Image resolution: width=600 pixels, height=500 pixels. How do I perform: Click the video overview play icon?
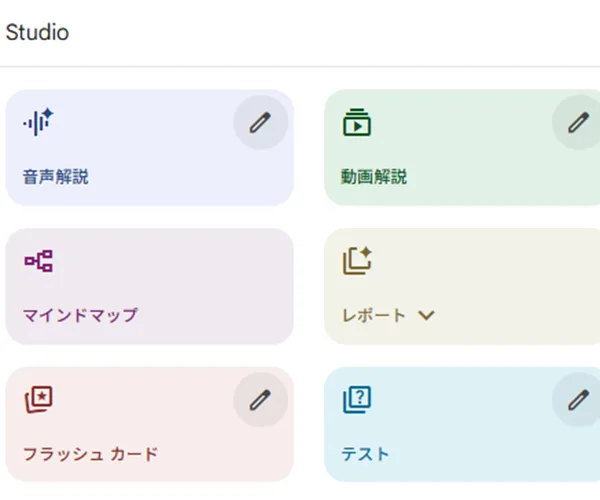[x=356, y=122]
